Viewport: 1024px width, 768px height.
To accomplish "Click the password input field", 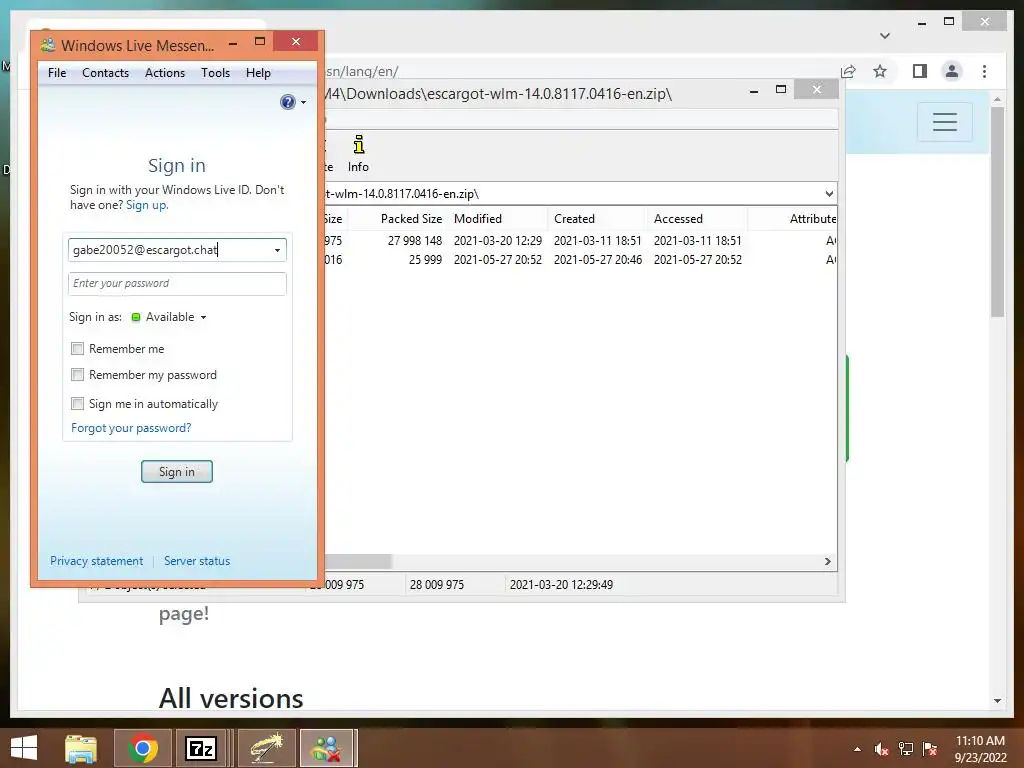I will point(177,283).
